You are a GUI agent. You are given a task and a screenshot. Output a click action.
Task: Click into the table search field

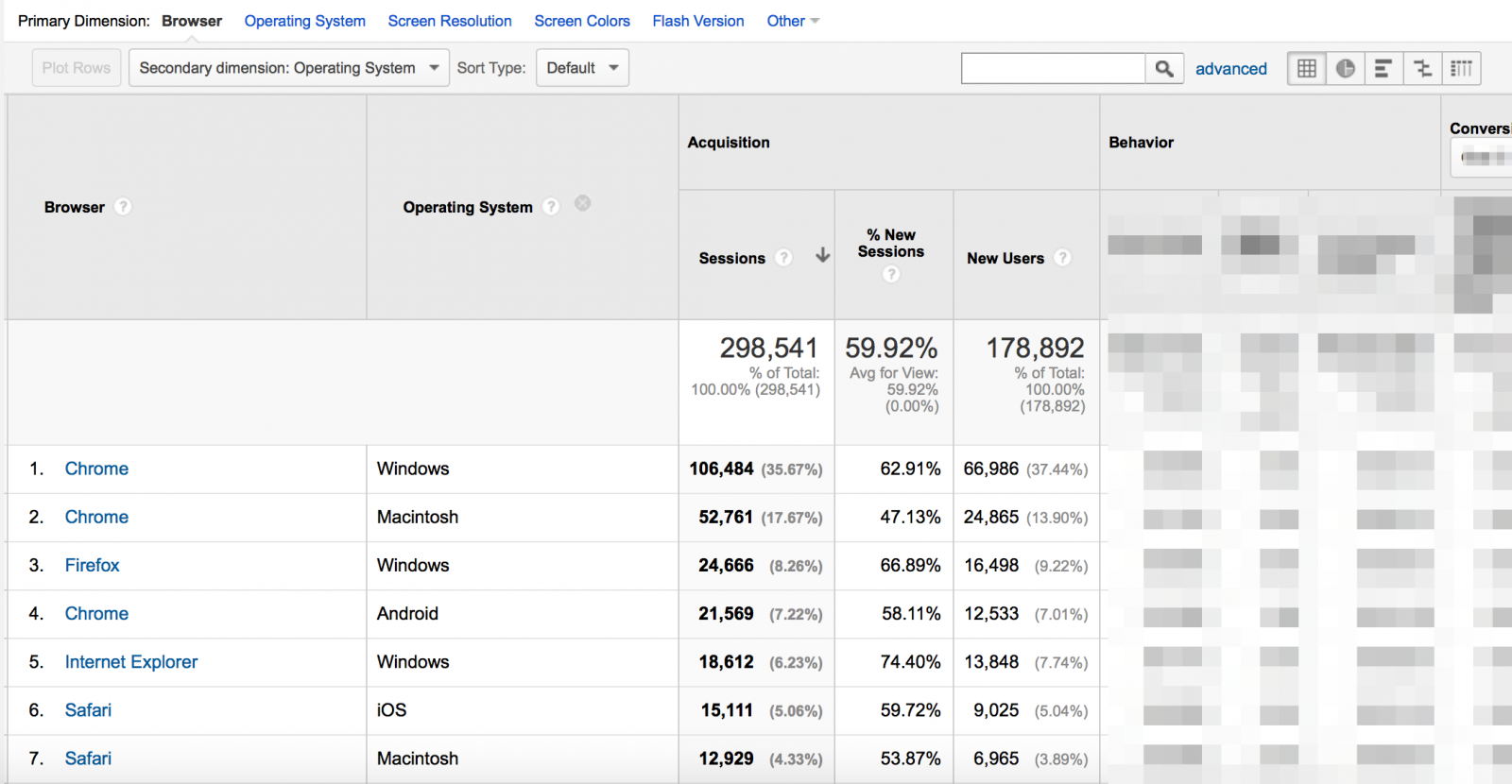tap(1053, 68)
